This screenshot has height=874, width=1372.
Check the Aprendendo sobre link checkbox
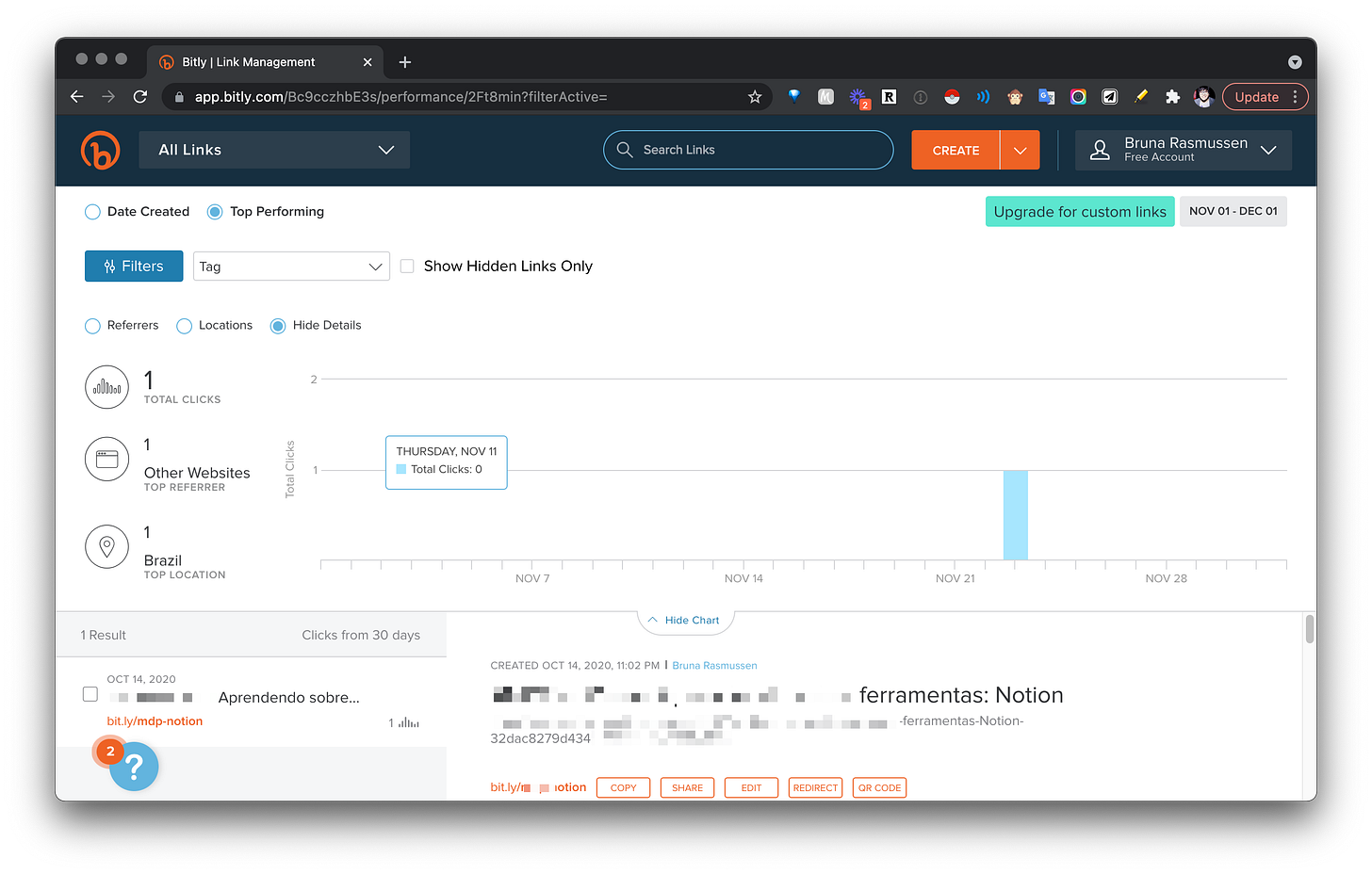pos(90,694)
